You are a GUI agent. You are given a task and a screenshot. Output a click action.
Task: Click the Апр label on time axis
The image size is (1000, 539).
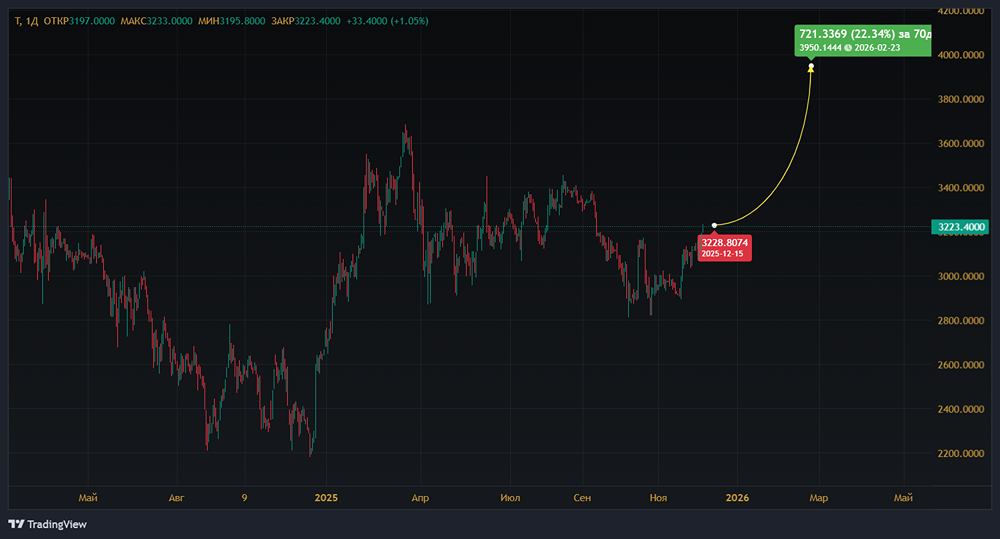pos(421,496)
